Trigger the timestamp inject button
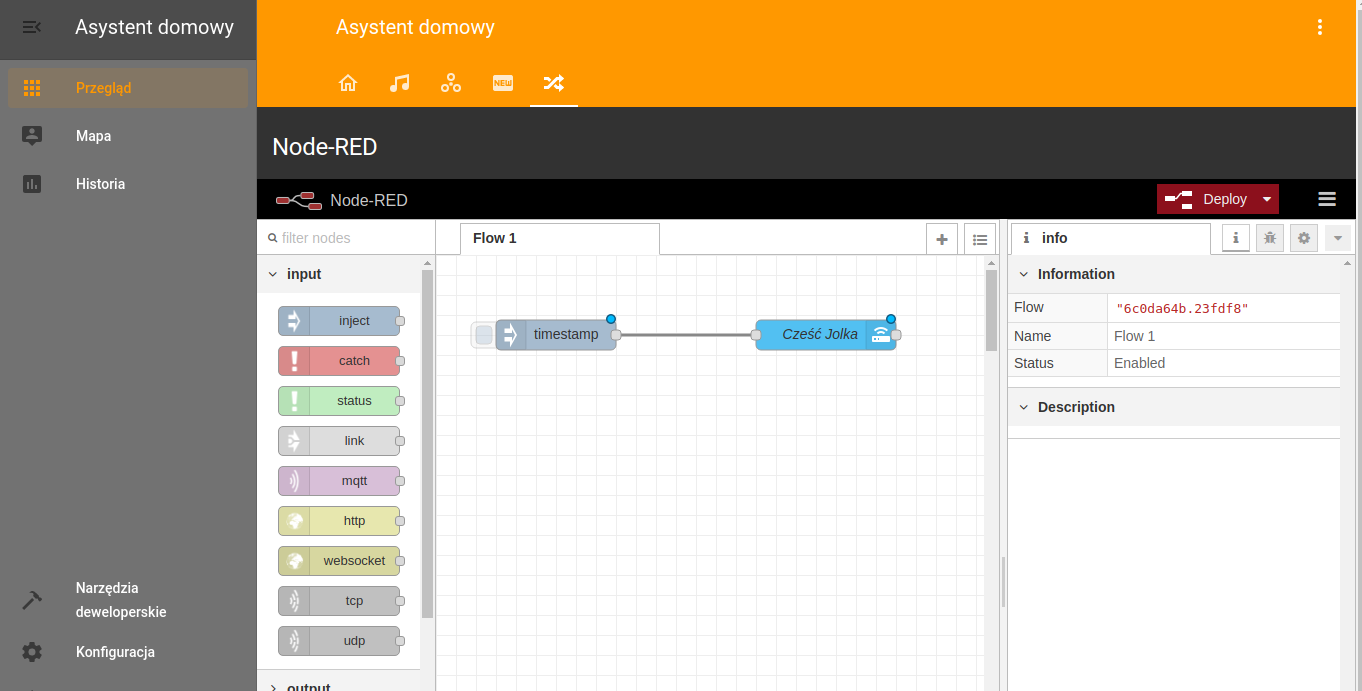 (x=484, y=335)
